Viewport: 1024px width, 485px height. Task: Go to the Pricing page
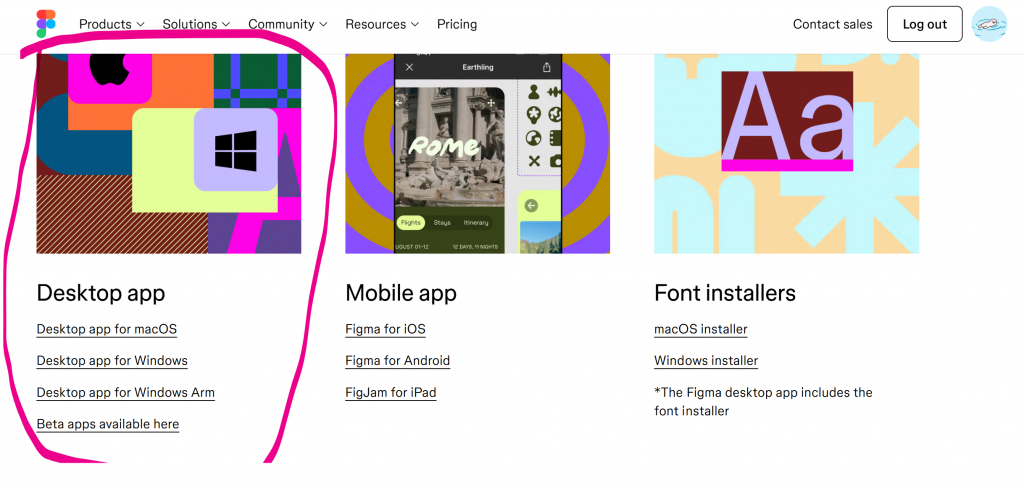(x=457, y=24)
